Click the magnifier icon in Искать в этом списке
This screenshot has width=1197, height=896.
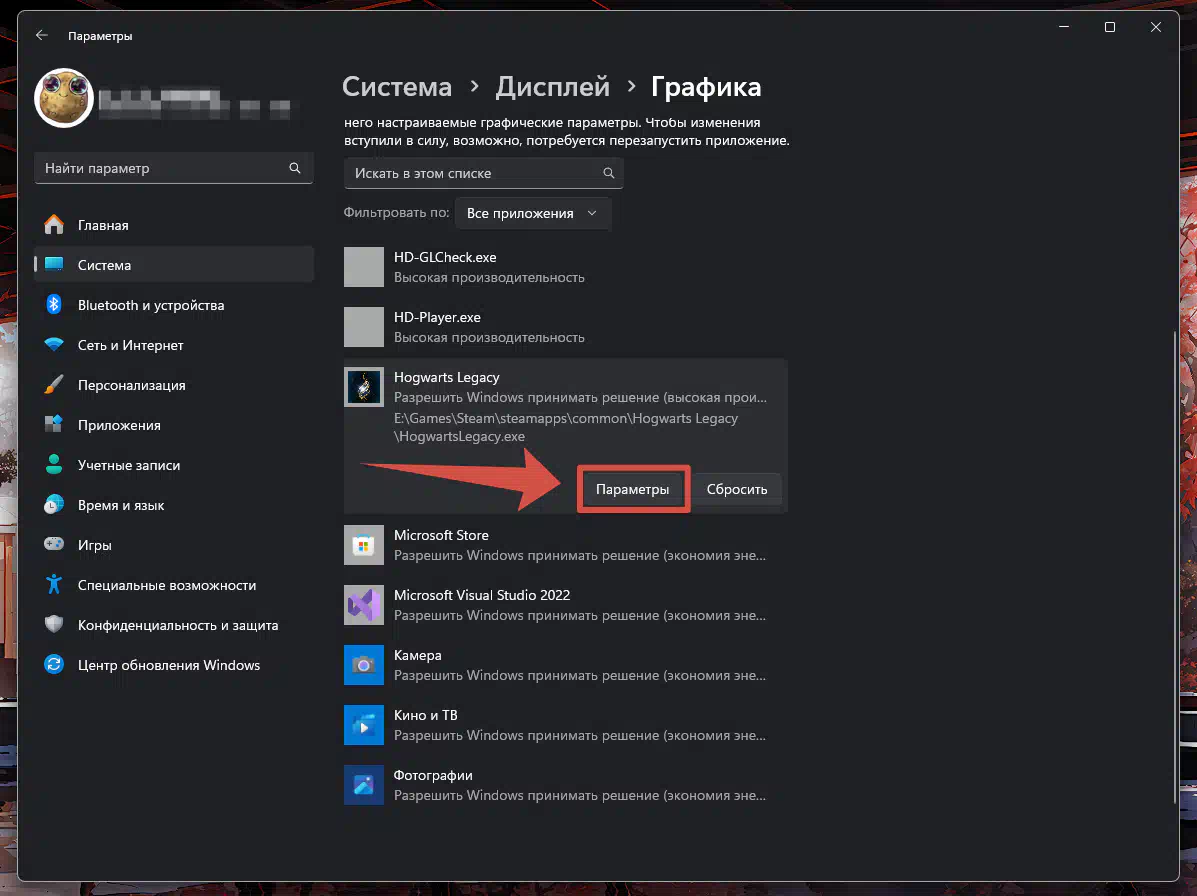(608, 173)
